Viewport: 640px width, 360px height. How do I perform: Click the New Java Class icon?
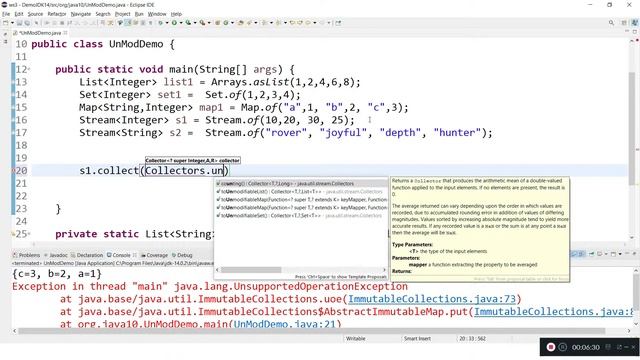click(226, 23)
